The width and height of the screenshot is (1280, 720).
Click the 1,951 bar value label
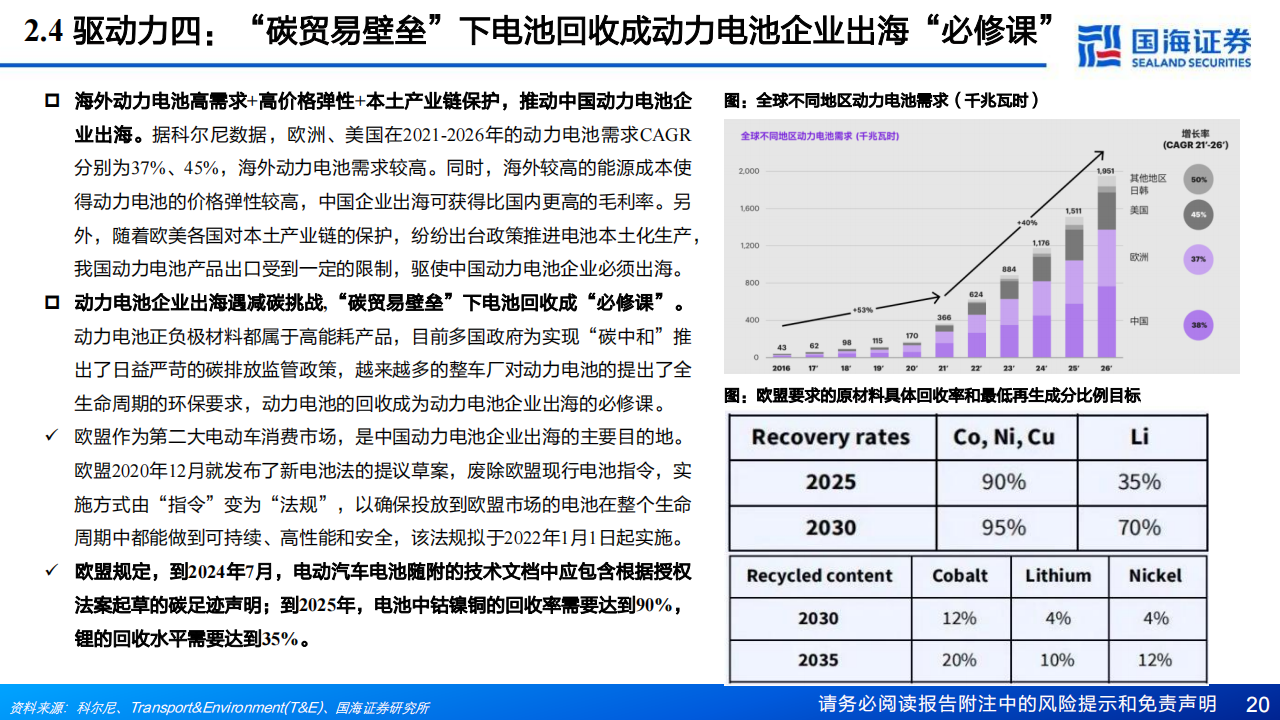[x=1104, y=170]
